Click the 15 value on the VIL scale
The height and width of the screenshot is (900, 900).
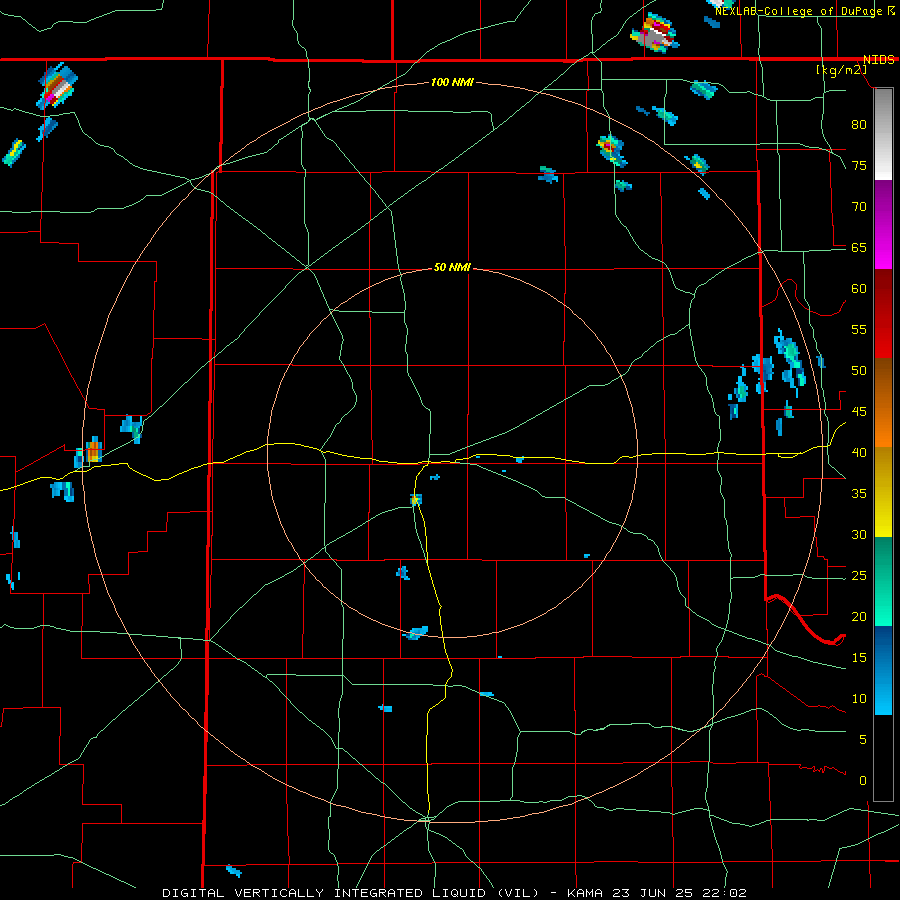(x=859, y=658)
